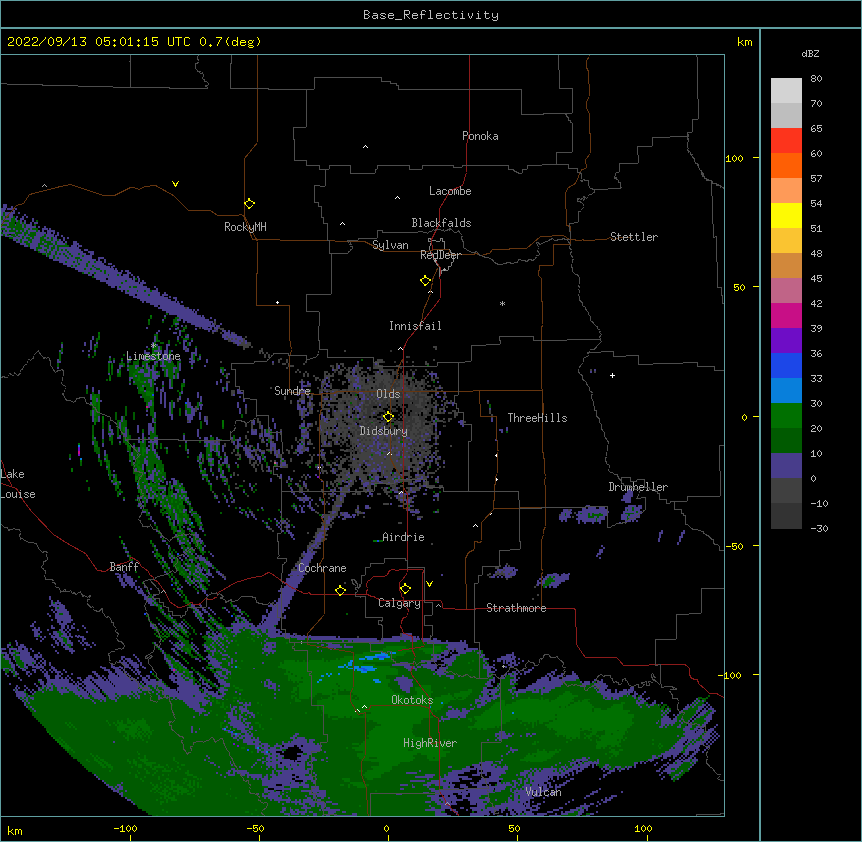Viewport: 862px width, 842px height.
Task: Select the bright green swatch between 30 and 20
Action: pos(786,416)
